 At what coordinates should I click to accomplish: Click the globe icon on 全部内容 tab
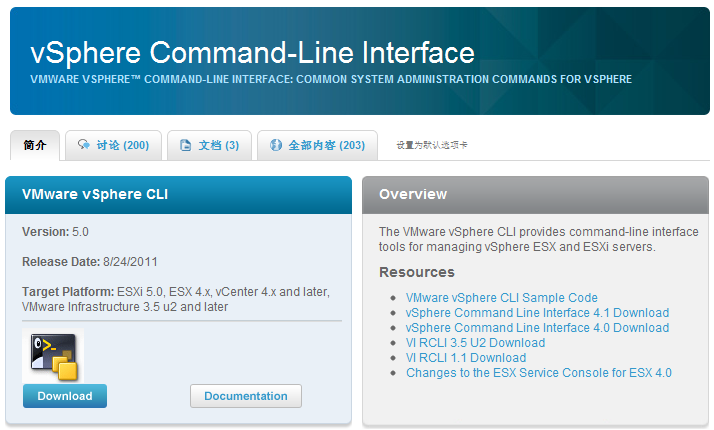click(275, 146)
